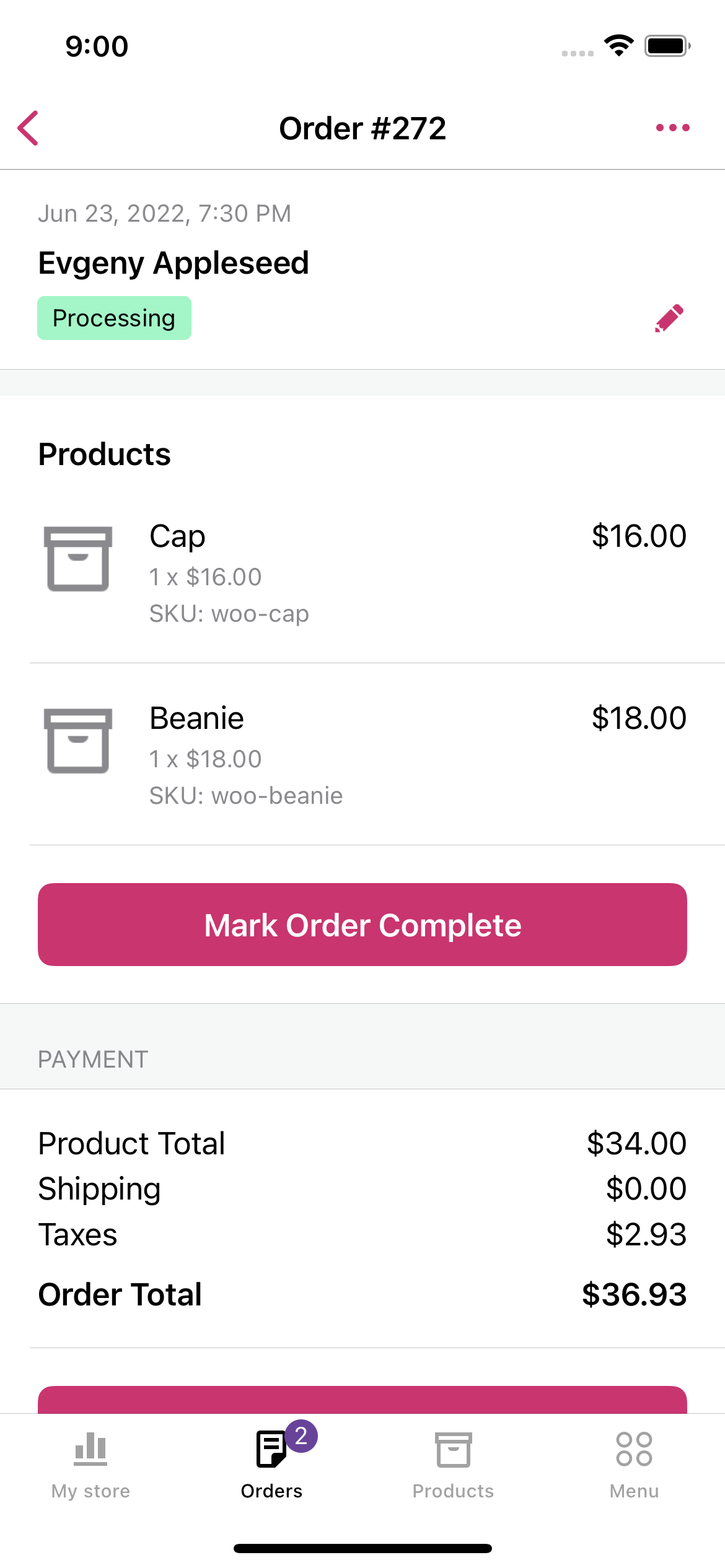Open the My store tab
Image resolution: width=725 pixels, height=1568 pixels.
pyautogui.click(x=90, y=1465)
